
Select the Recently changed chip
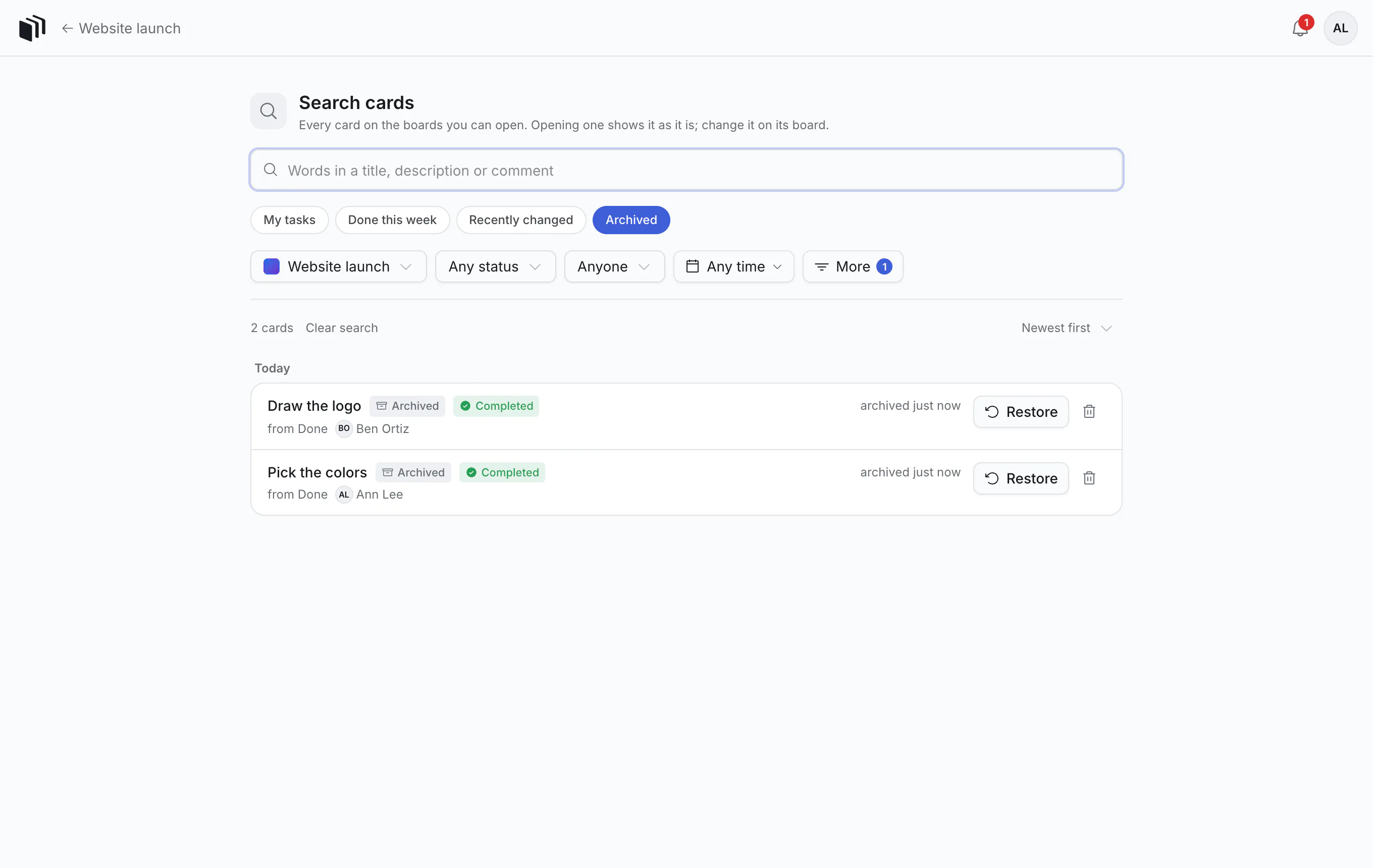point(520,220)
